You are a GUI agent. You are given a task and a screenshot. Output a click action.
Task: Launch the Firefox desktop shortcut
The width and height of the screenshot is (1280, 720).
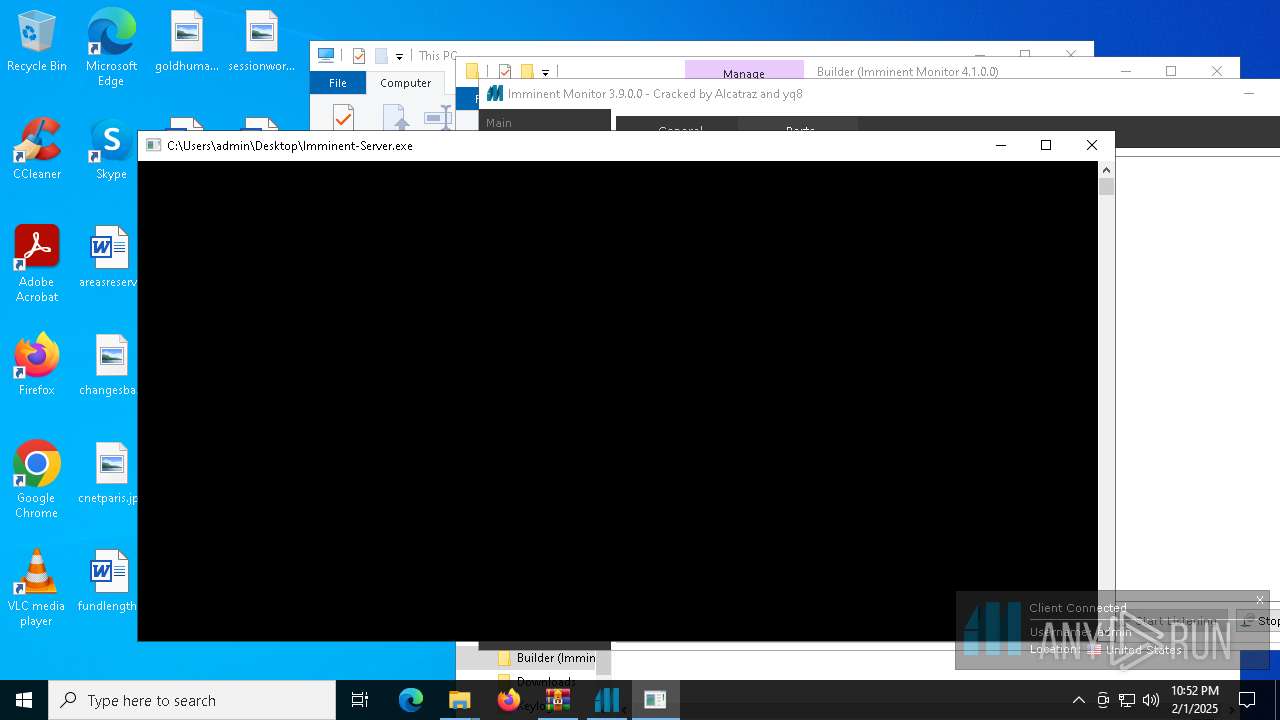coord(36,365)
